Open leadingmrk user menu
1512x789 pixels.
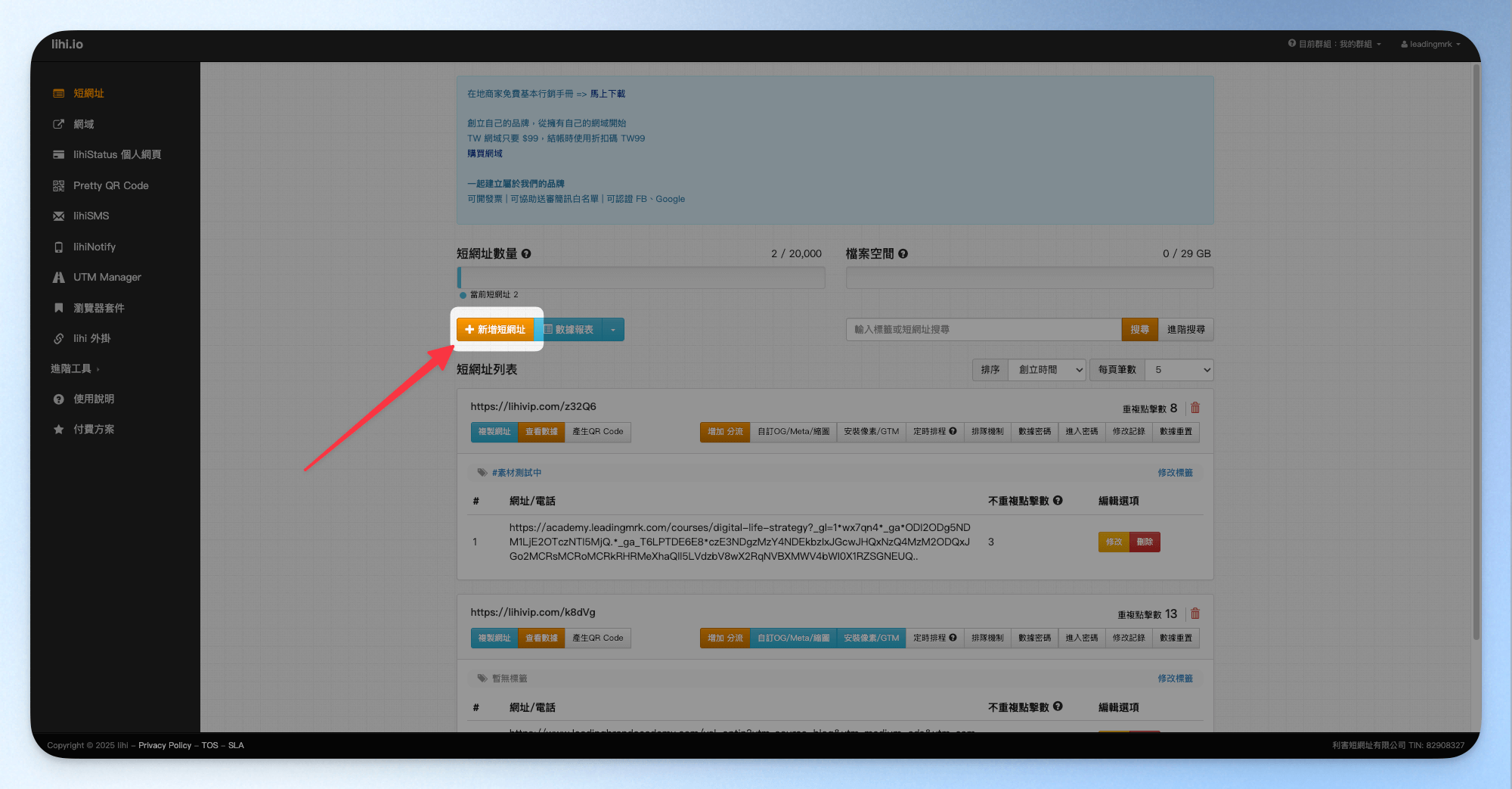tap(1430, 44)
